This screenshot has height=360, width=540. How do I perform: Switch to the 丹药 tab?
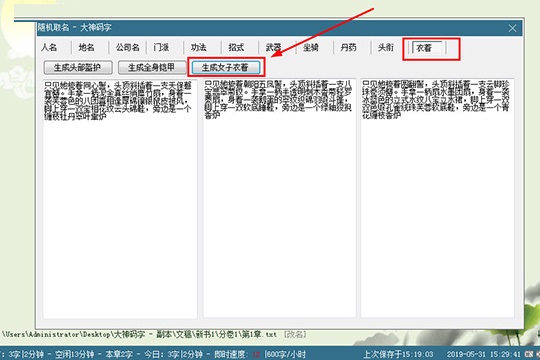pos(348,48)
